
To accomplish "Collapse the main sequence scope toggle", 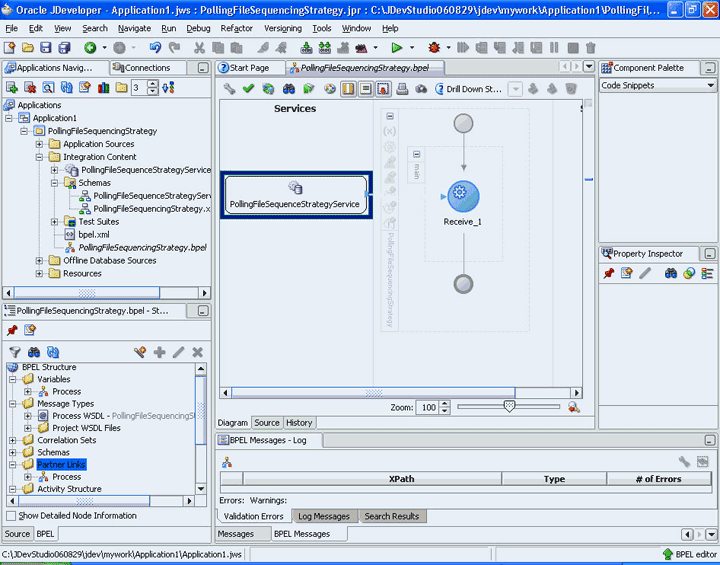I will click(x=416, y=154).
